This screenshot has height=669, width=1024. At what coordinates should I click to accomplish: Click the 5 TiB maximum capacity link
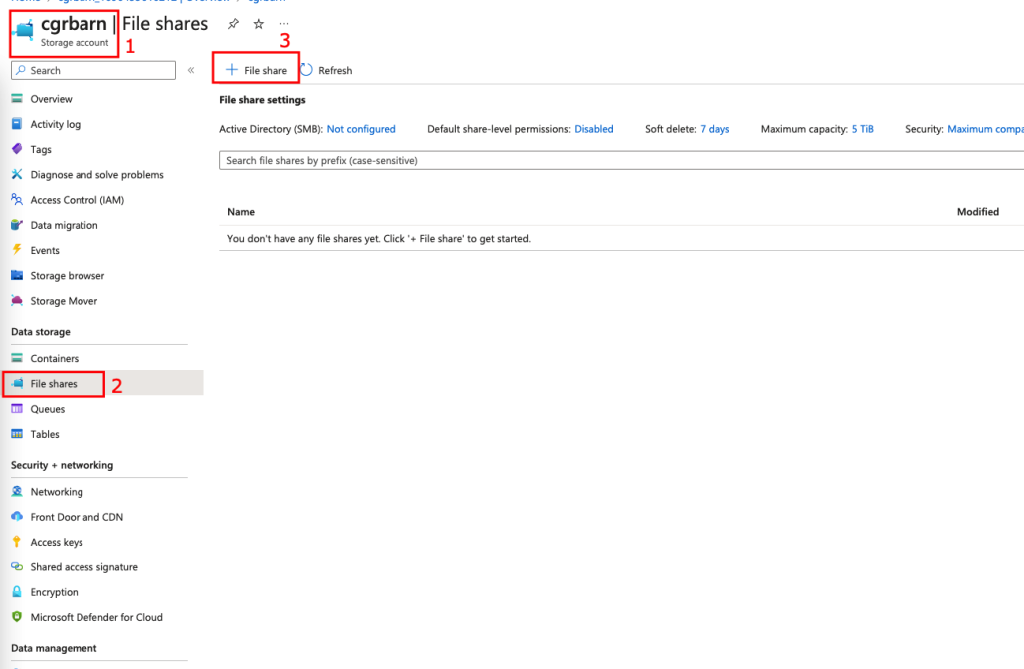coord(862,129)
